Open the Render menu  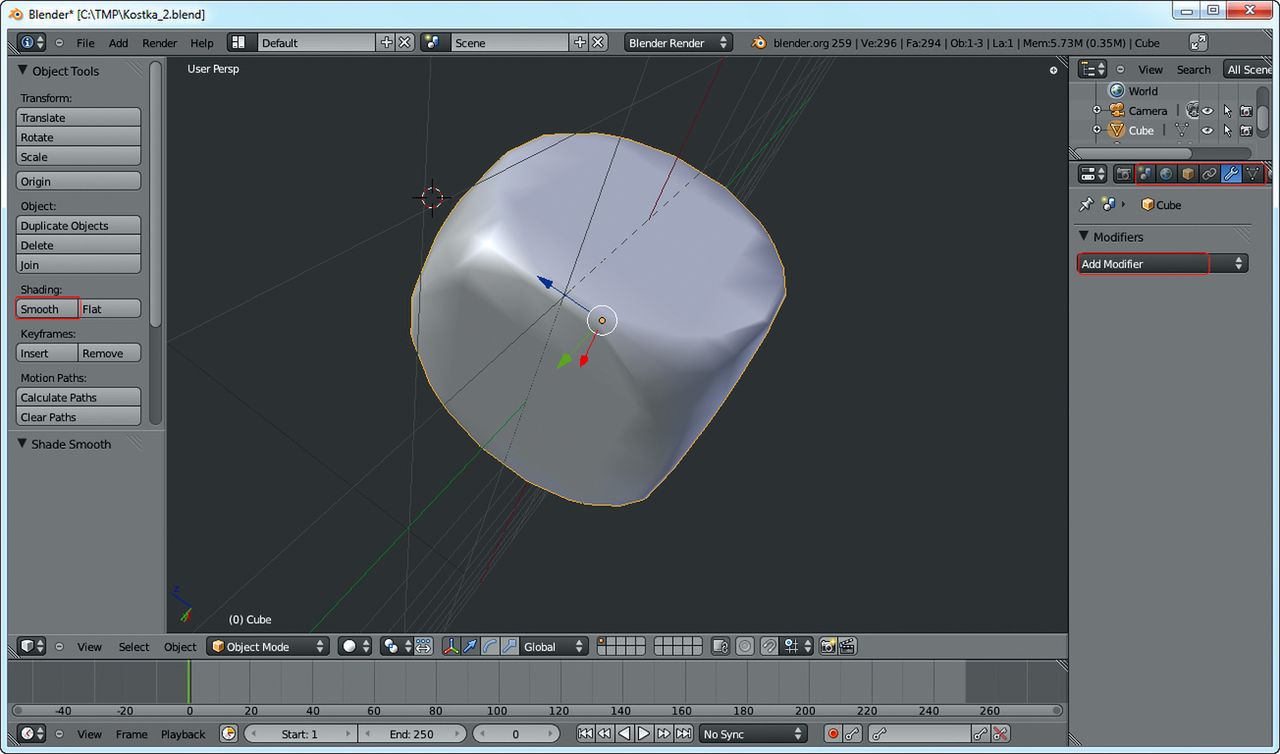(x=160, y=43)
